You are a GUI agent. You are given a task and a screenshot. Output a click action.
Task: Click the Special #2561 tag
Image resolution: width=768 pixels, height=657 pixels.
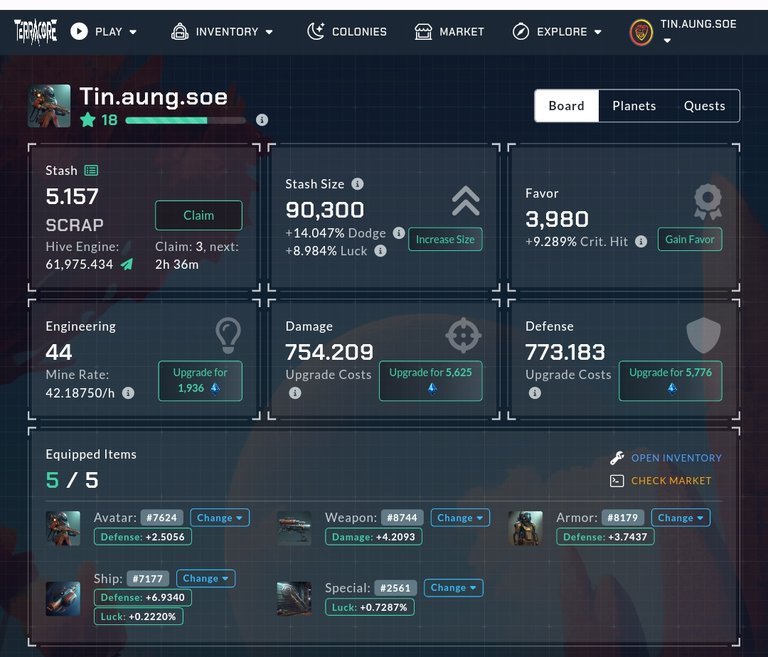396,588
